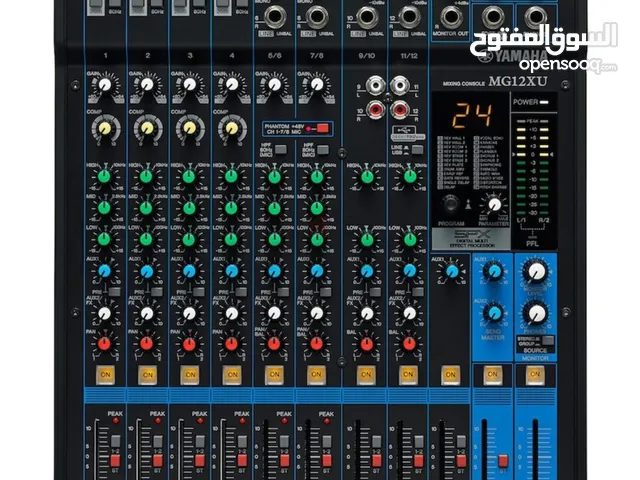
Task: Toggle the FX return red ST button
Action: click(461, 461)
